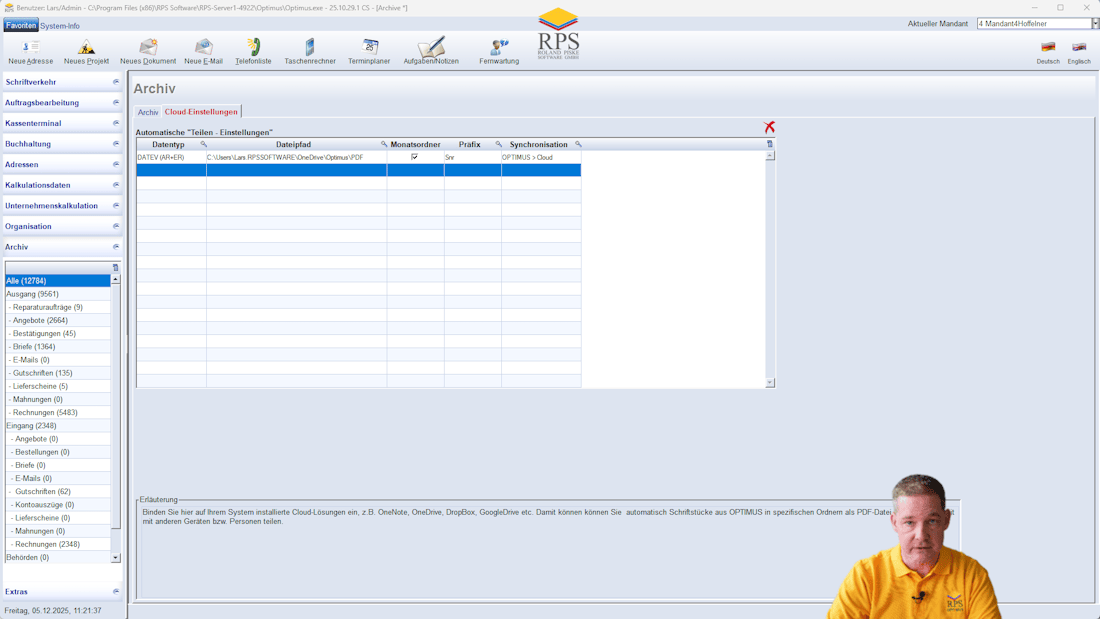
Task: Create a Neues Projekt
Action: point(85,50)
